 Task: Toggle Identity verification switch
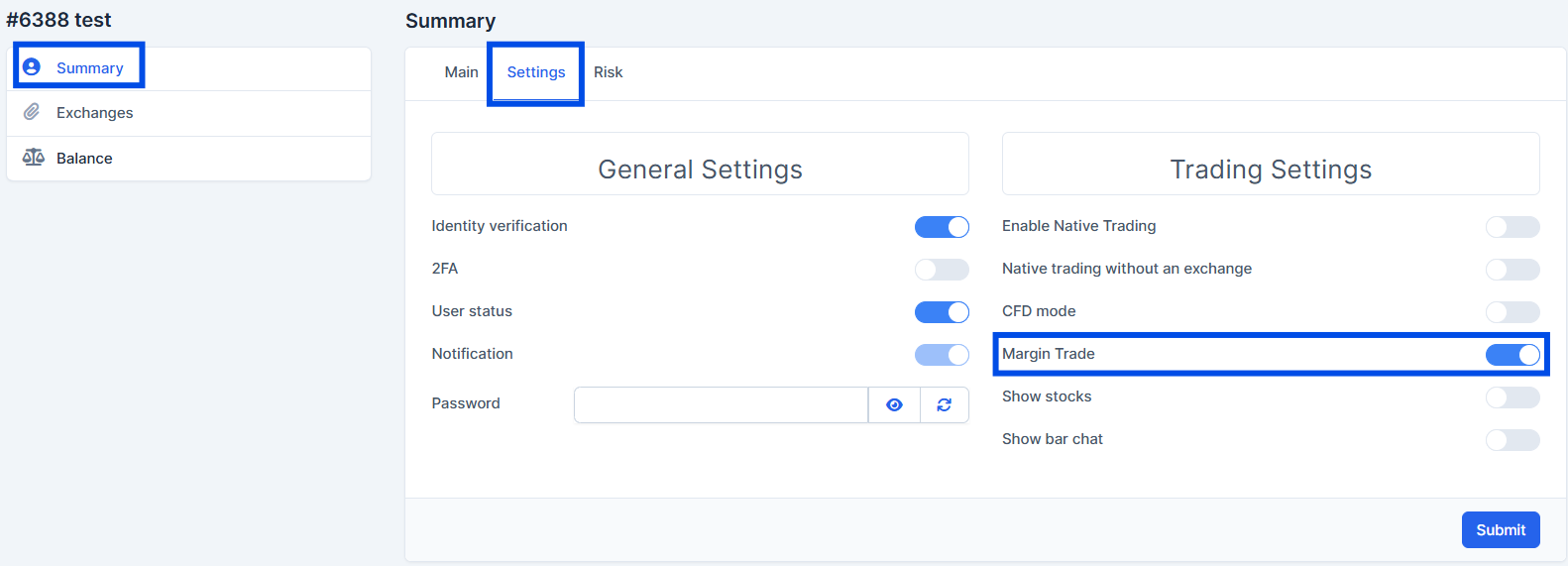(942, 227)
